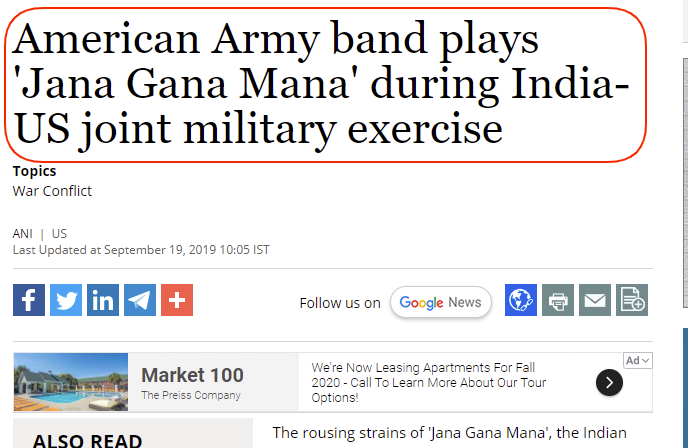This screenshot has height=448, width=688.
Task: Click the add document icon
Action: click(x=632, y=300)
